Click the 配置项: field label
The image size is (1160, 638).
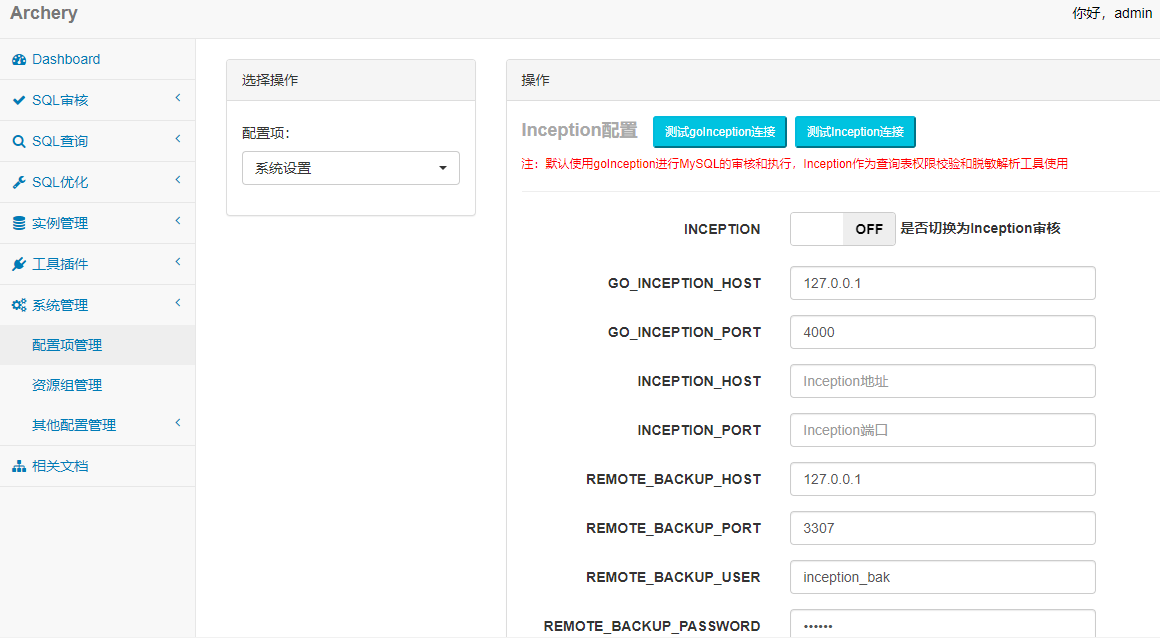tap(266, 133)
